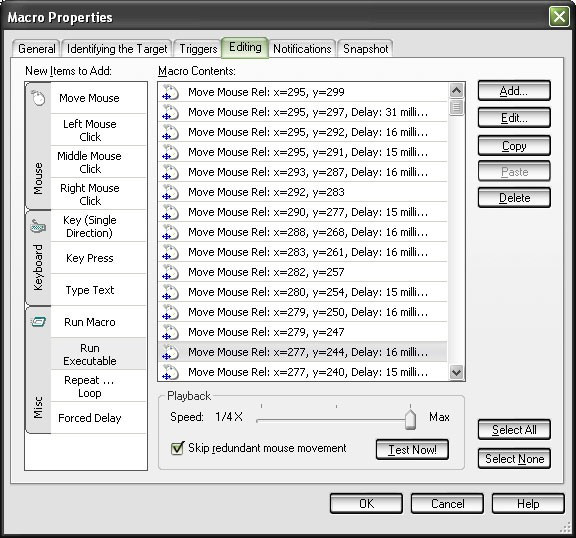Click the Add... button
The width and height of the screenshot is (576, 538).
coord(514,91)
